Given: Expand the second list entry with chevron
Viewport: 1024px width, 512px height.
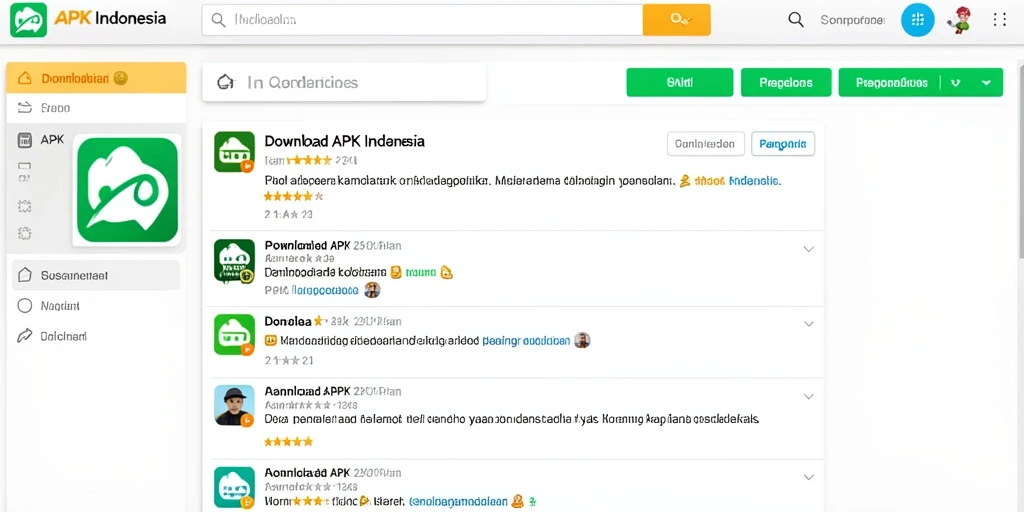Looking at the screenshot, I should click(x=808, y=249).
